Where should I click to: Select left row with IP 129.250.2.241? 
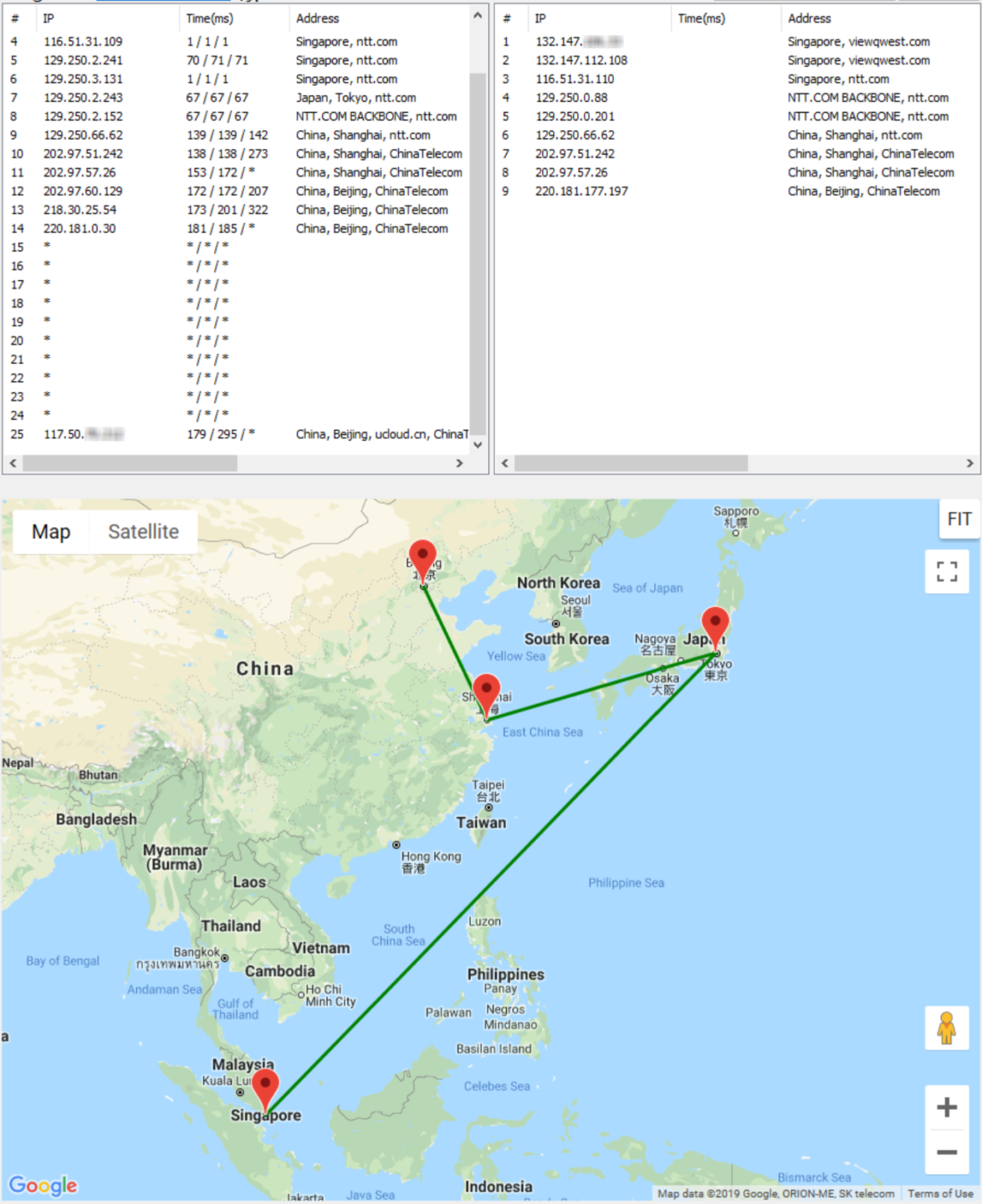pos(237,60)
